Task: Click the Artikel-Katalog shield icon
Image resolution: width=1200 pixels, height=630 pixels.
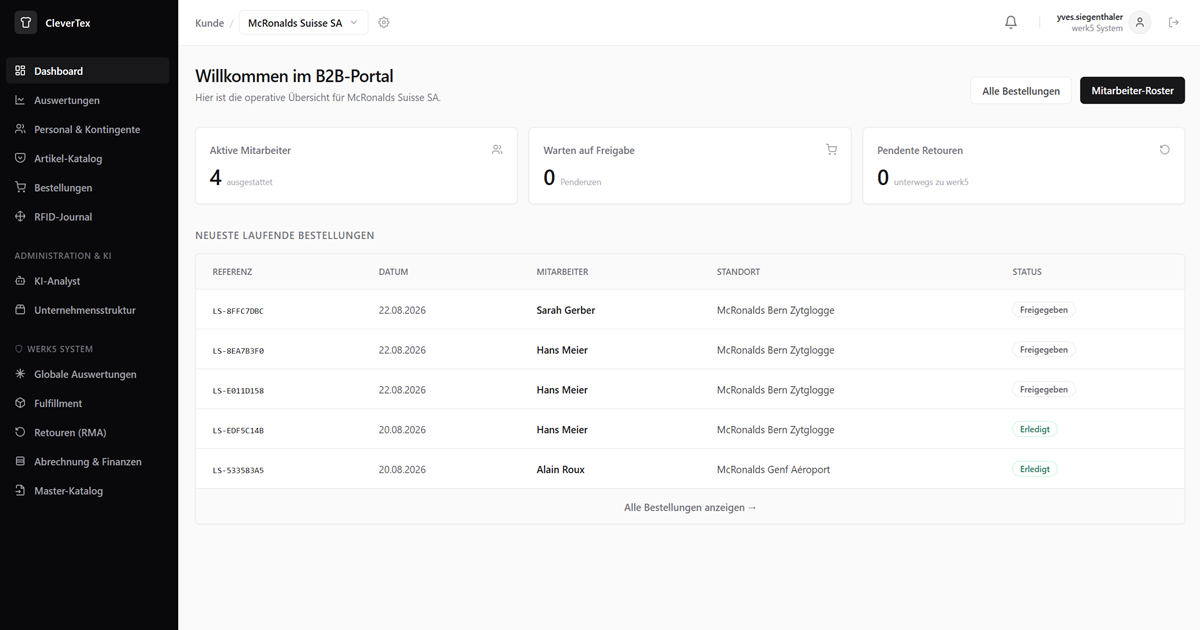Action: [x=21, y=158]
